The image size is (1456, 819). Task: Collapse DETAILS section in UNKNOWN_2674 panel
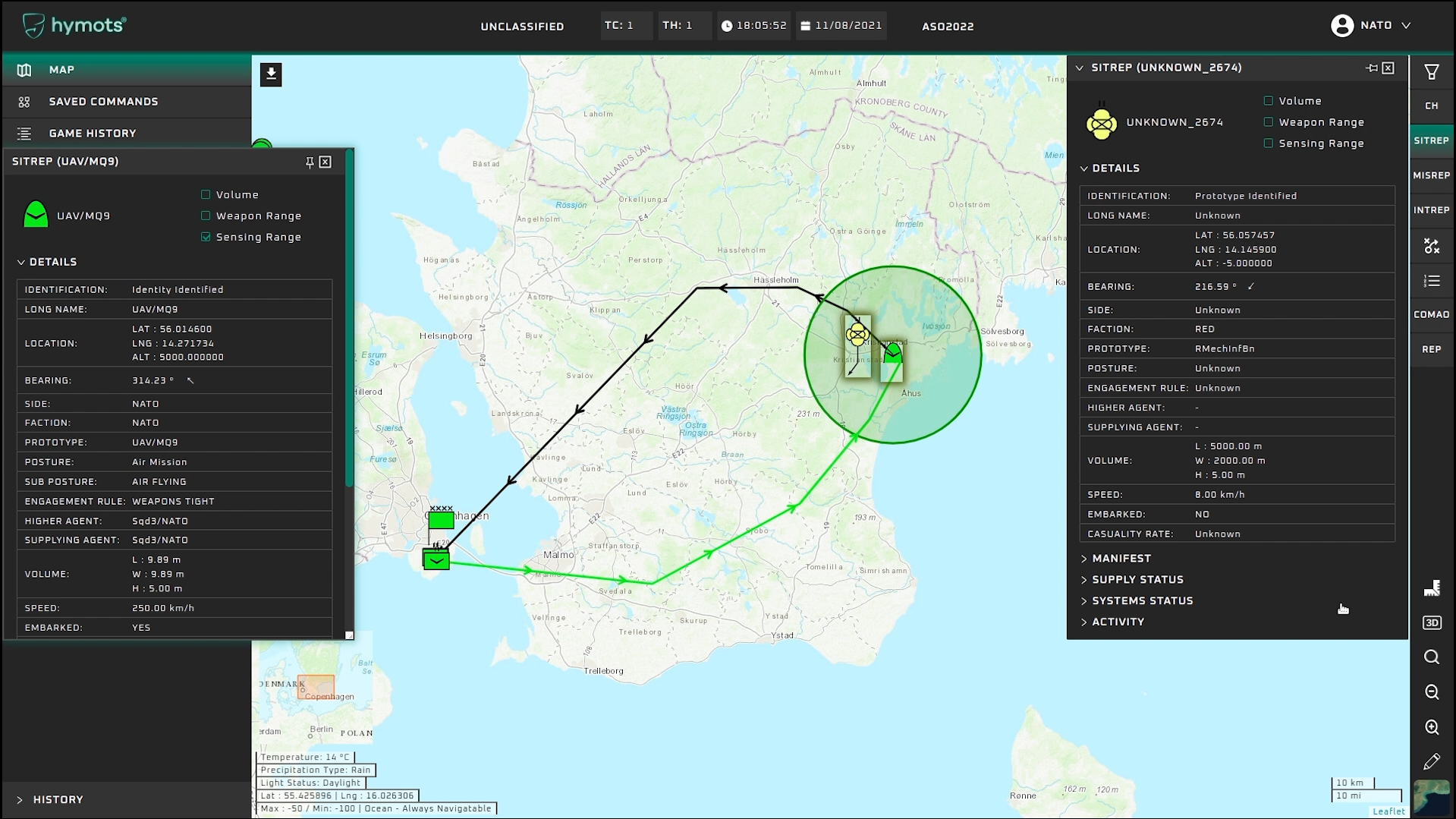point(1110,169)
